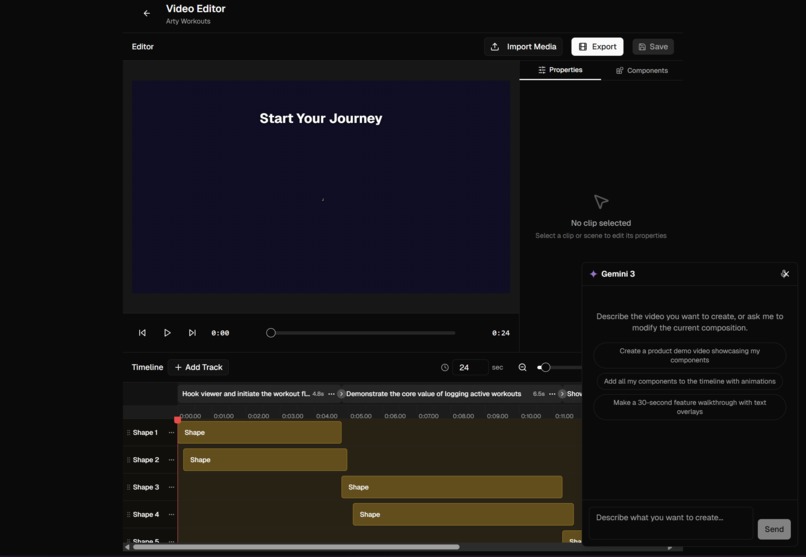Focus the 'Describe what you want to create' field
Image resolution: width=806 pixels, height=557 pixels.
click(670, 523)
